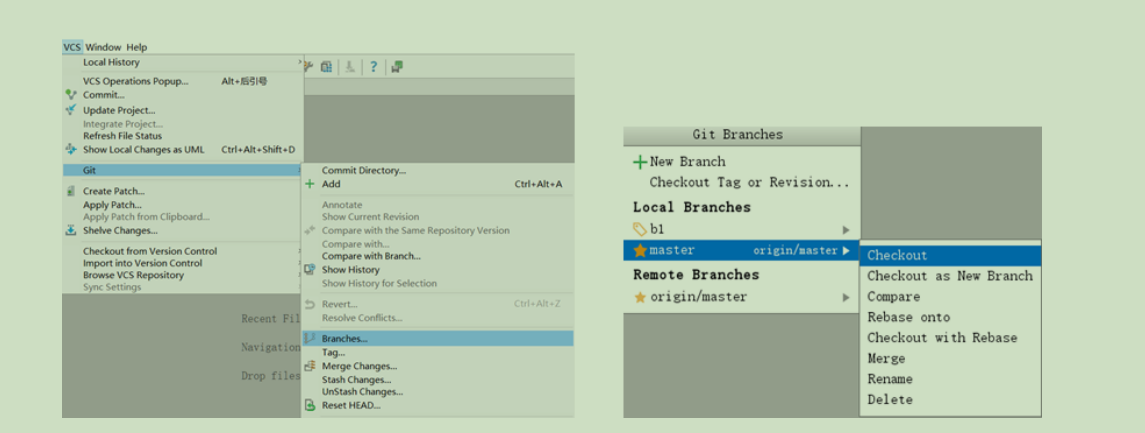Viewport: 1145px width, 433px height.
Task: Click the green plus icon beside Add
Action: coord(310,184)
